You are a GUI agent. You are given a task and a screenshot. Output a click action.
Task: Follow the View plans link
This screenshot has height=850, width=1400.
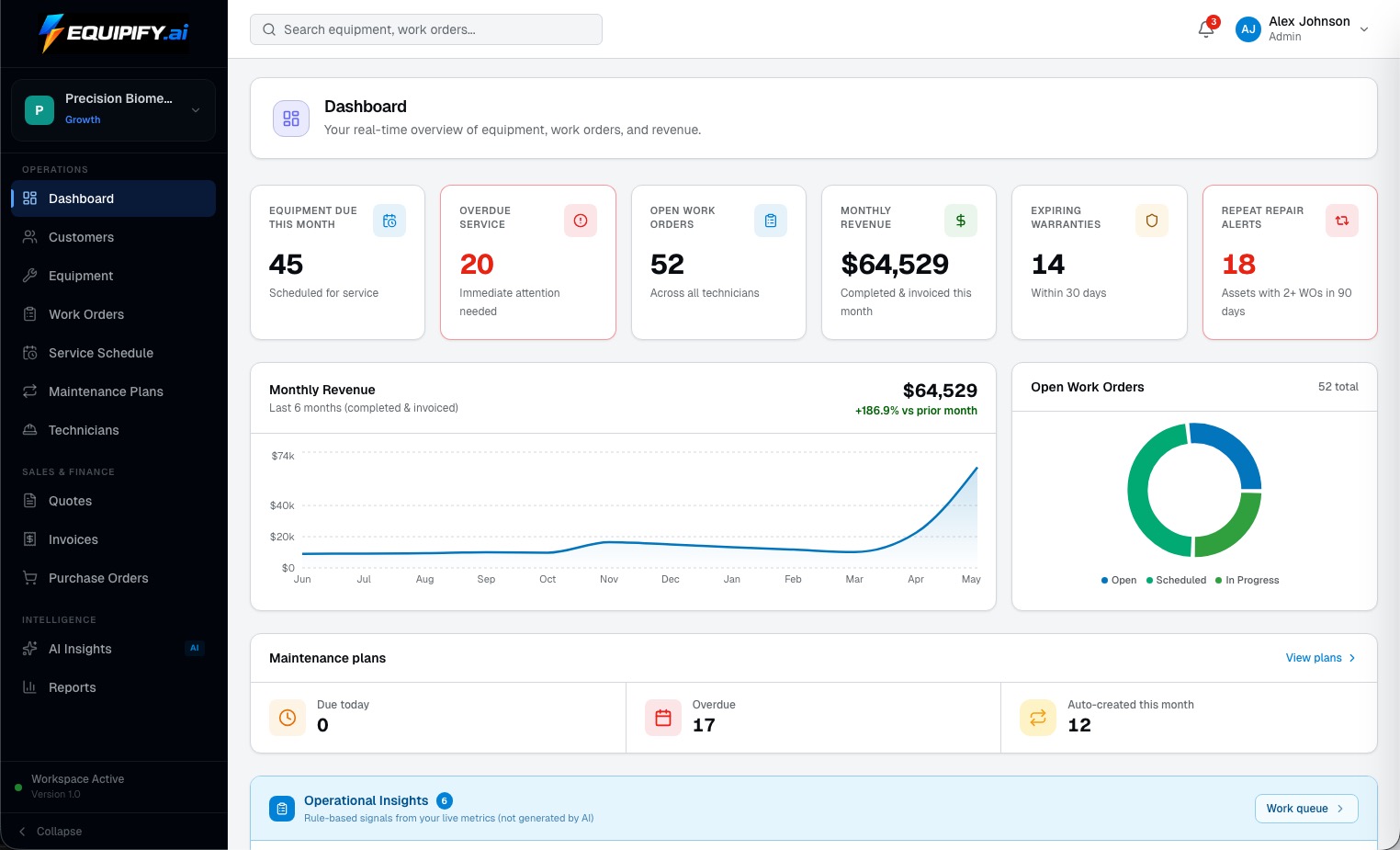pos(1321,658)
